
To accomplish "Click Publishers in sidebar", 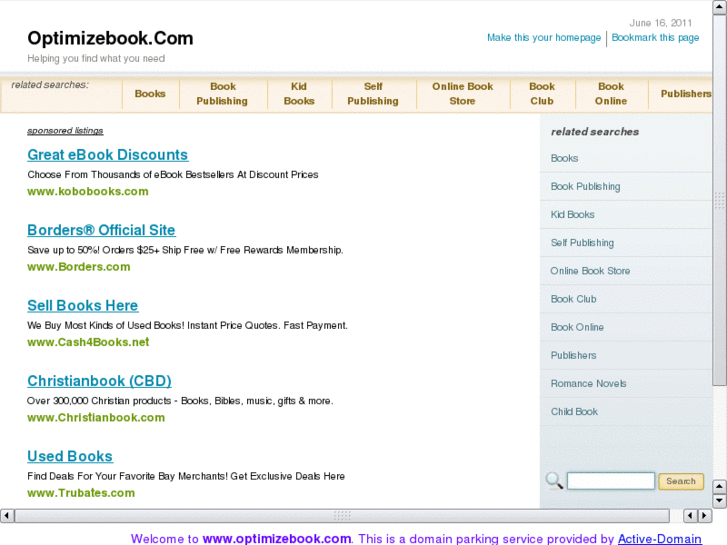I will (574, 356).
